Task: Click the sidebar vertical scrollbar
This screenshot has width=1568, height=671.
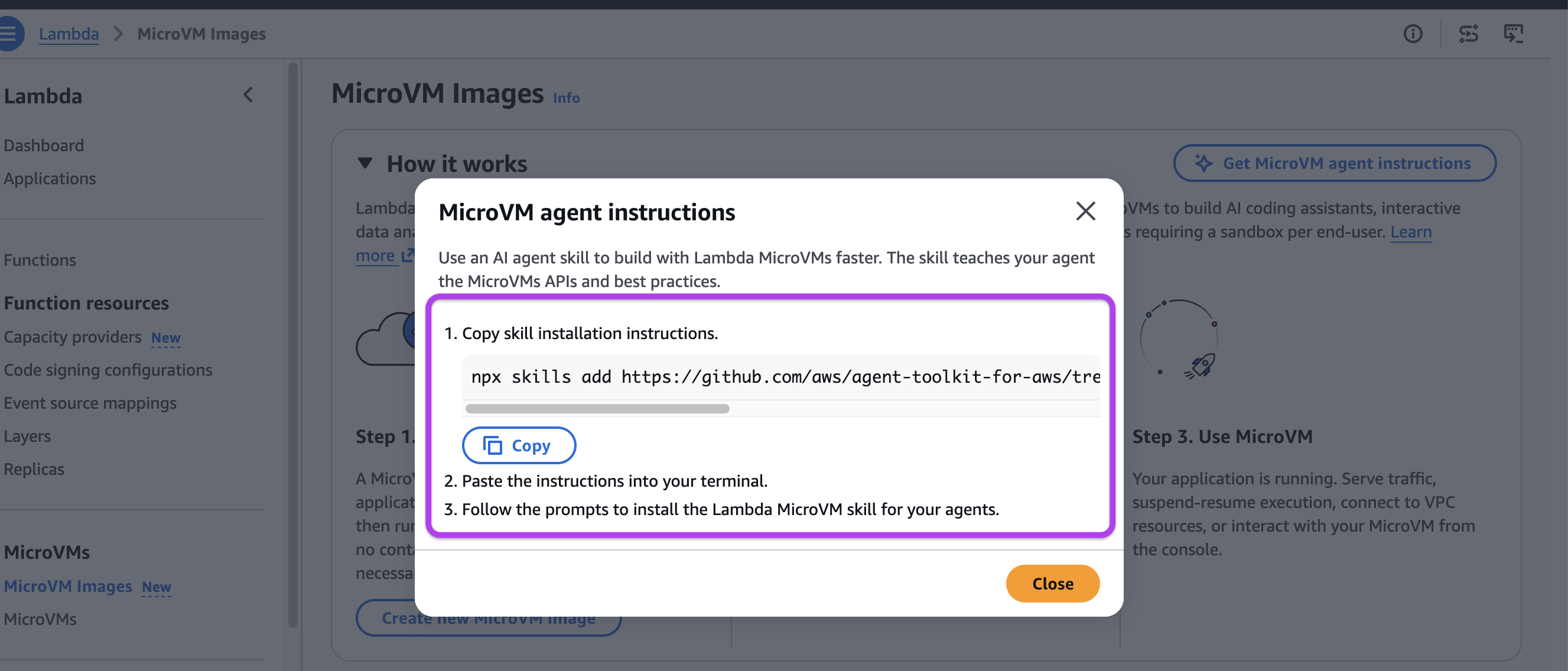Action: click(293, 344)
